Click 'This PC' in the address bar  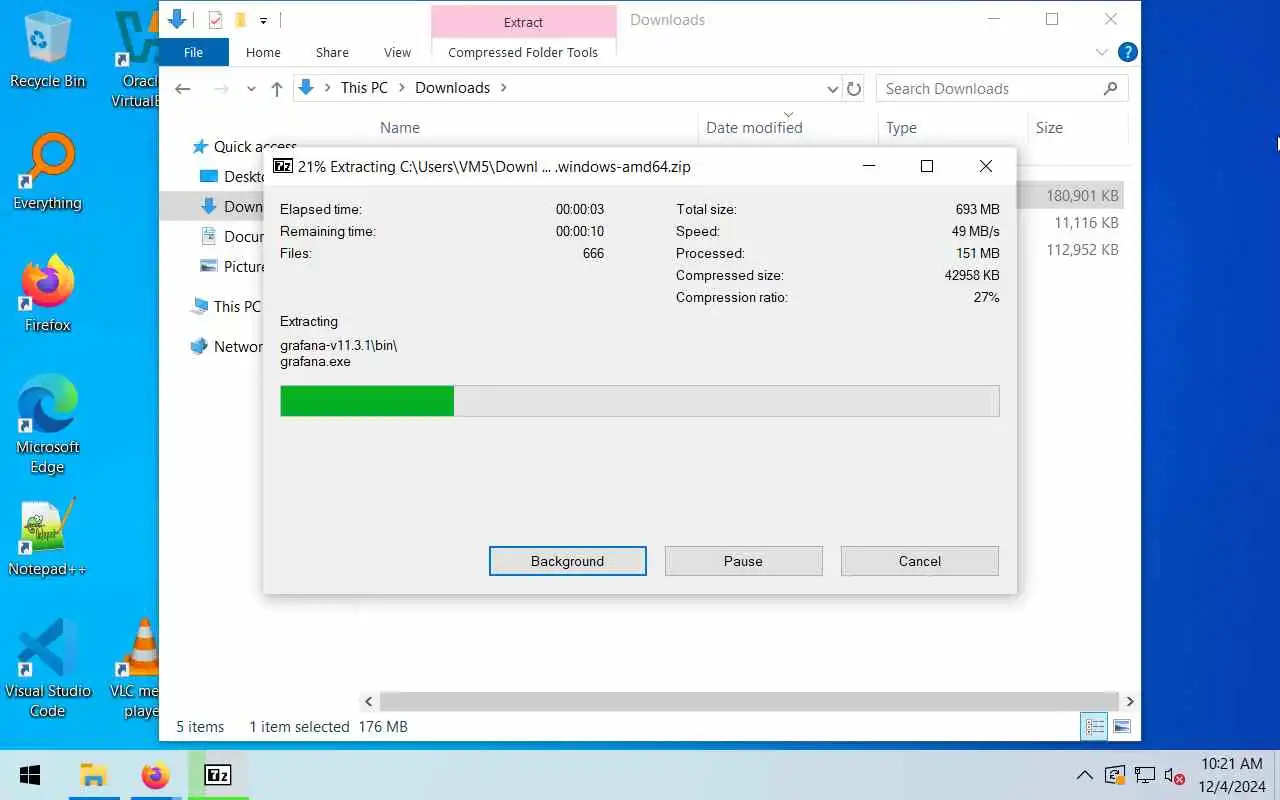tap(364, 88)
